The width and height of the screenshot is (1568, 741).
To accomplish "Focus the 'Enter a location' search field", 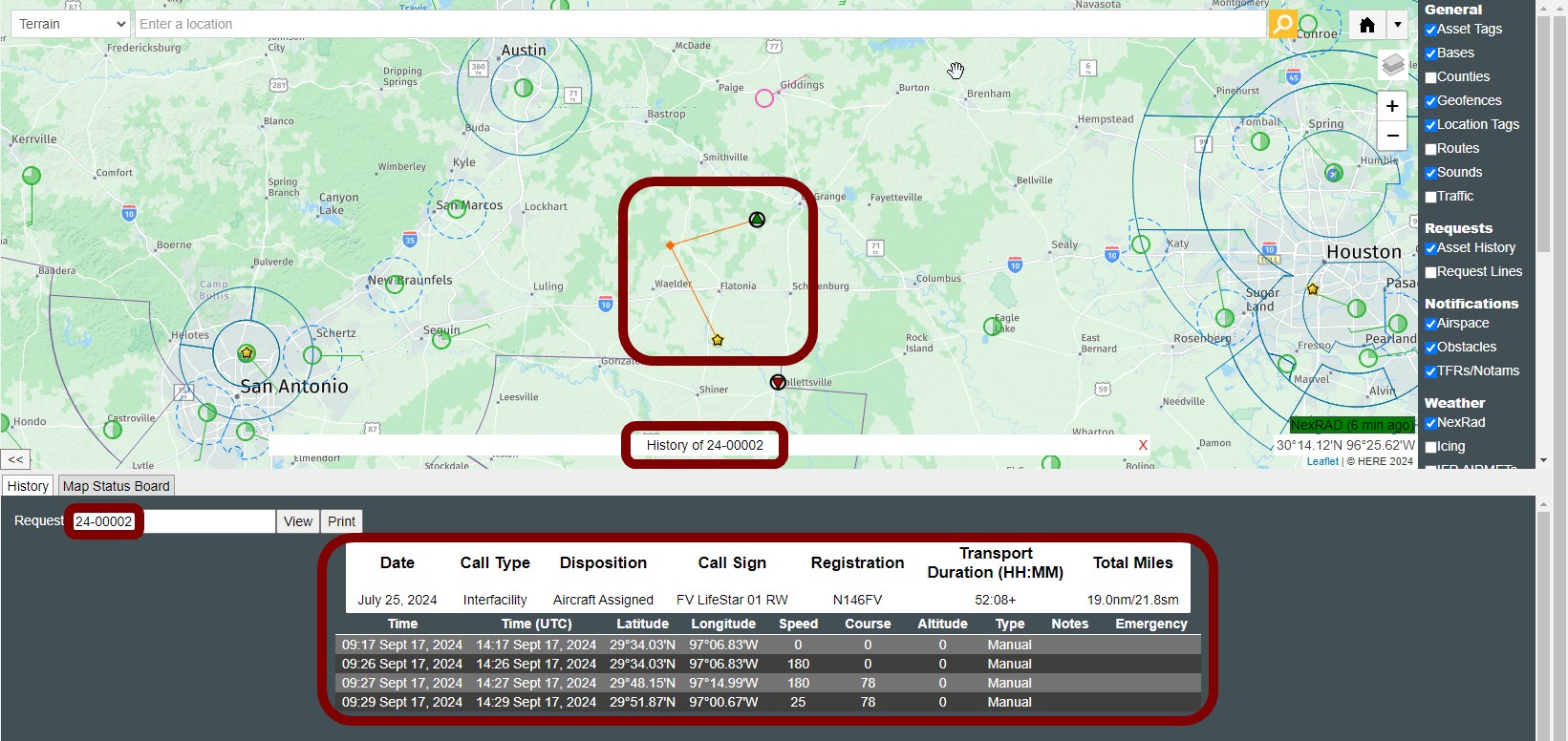I will point(700,24).
